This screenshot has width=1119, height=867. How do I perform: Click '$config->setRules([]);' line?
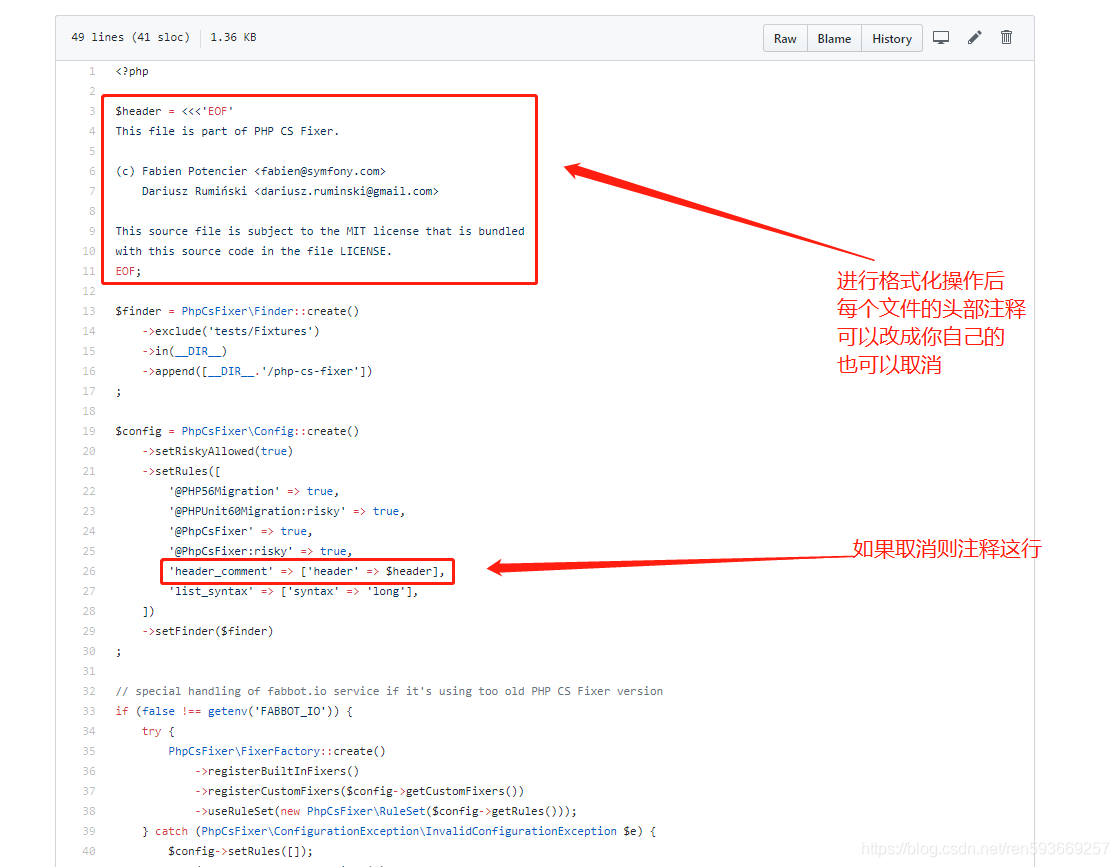[240, 851]
